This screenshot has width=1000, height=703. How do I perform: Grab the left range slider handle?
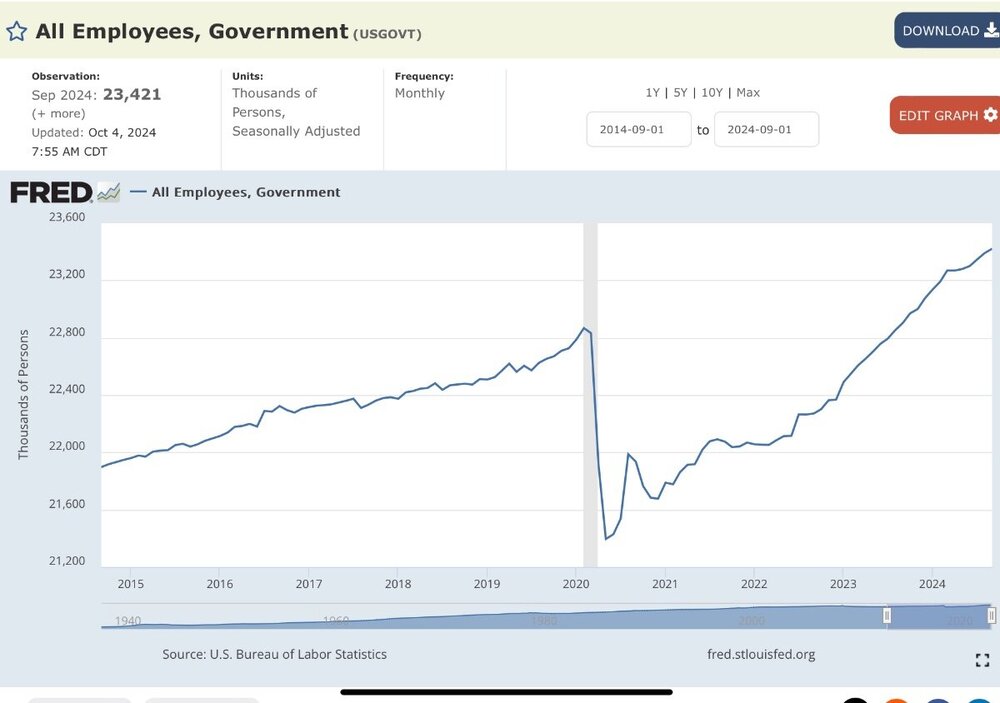886,615
